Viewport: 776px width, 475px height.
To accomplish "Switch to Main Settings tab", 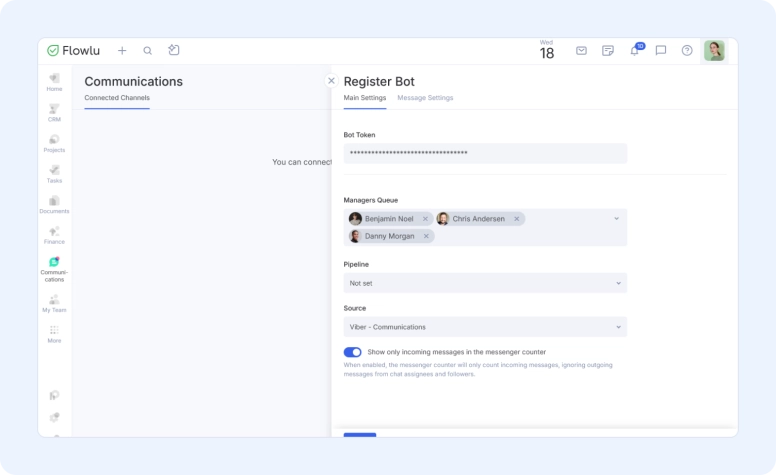I will pyautogui.click(x=365, y=98).
